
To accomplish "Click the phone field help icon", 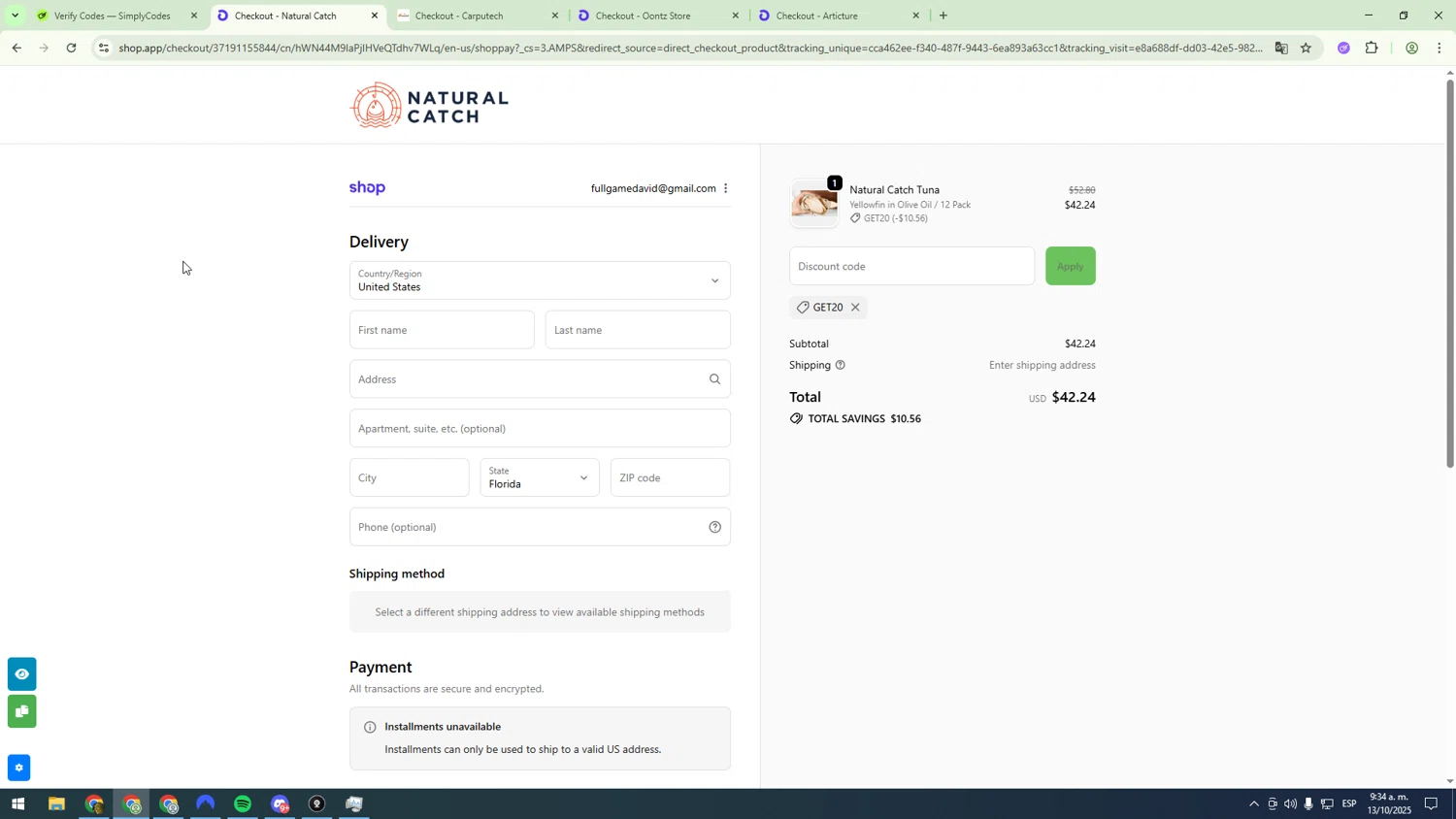I will [714, 527].
